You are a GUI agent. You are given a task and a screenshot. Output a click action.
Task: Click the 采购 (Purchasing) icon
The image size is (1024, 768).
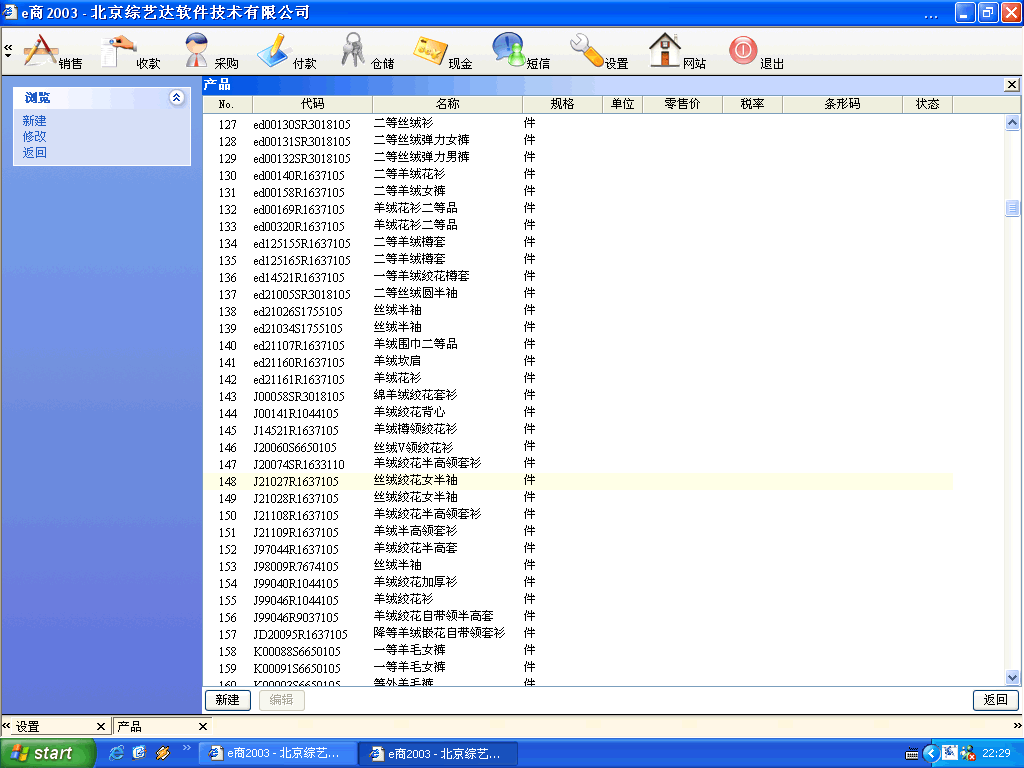[x=199, y=50]
